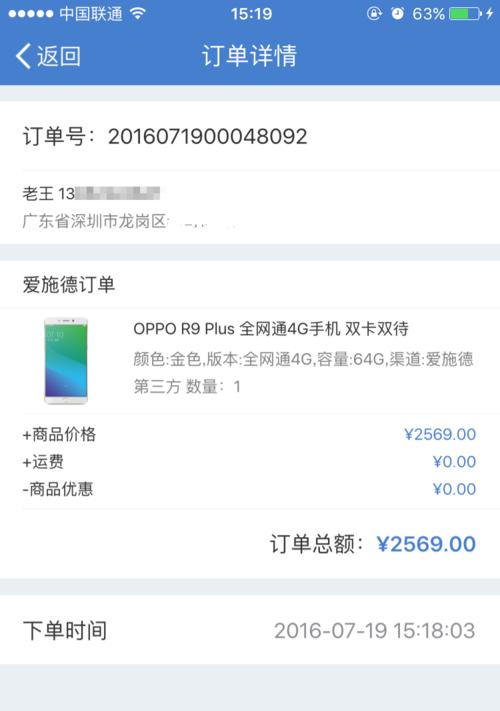
Task: Open the OPPO R9 Plus product thumbnail
Action: tap(66, 361)
